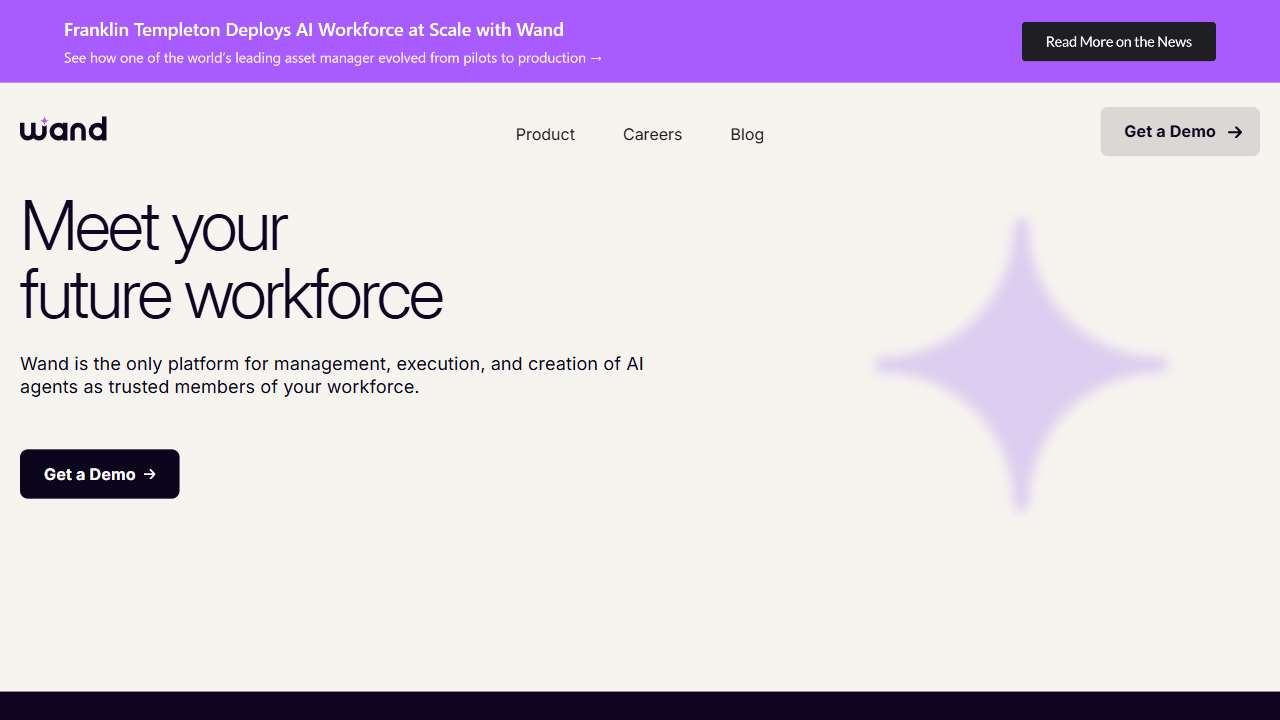Click the arrow at the end of the banner subtext
The image size is (1280, 720).
pyautogui.click(x=597, y=58)
